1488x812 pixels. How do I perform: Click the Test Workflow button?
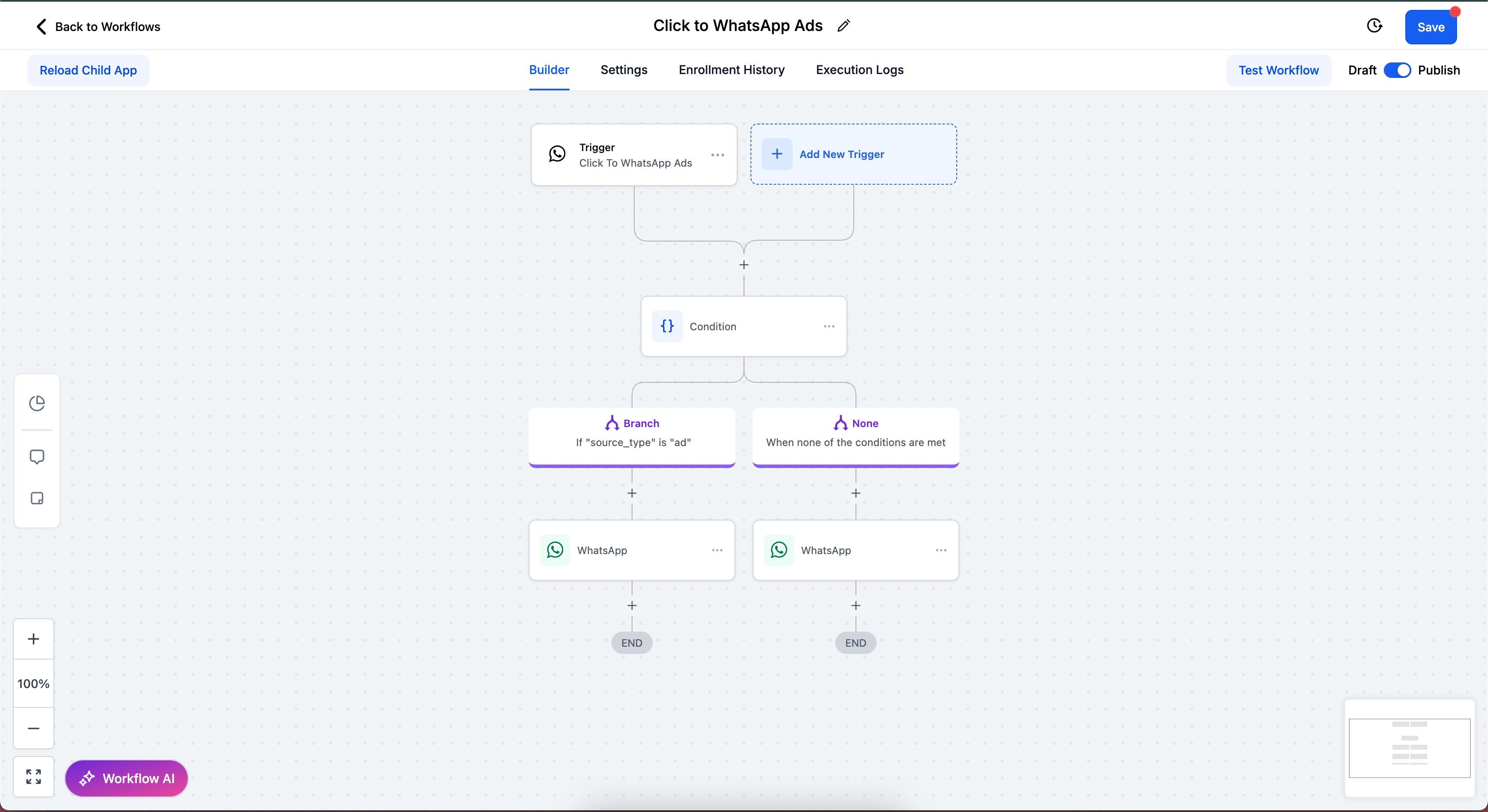1278,71
